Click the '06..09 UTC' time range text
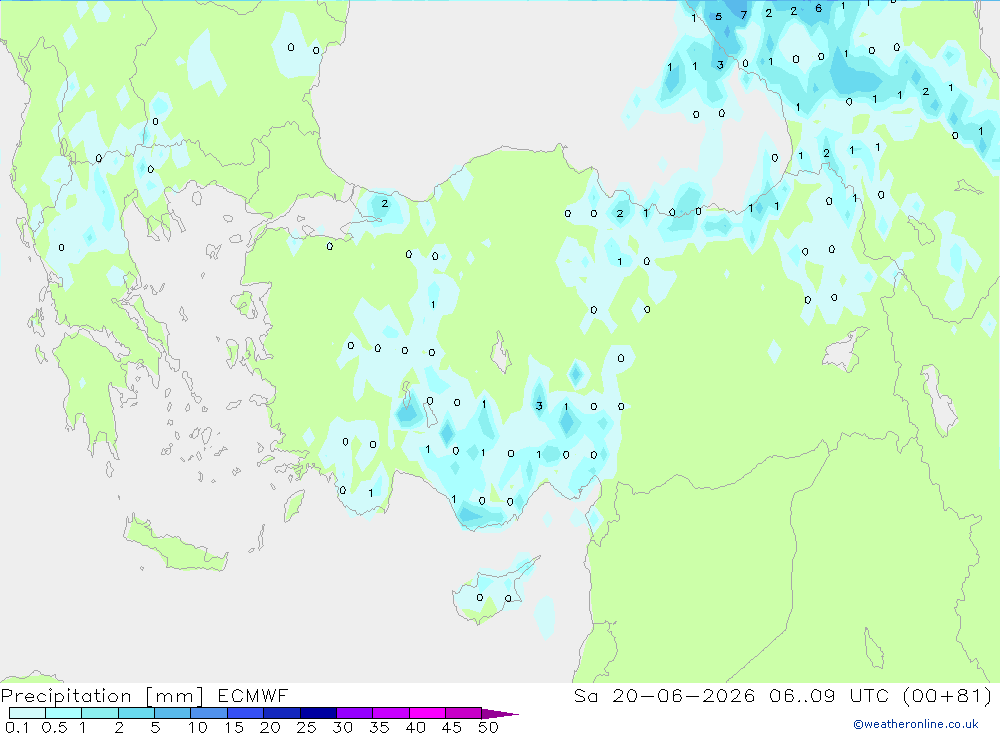 coord(829,695)
